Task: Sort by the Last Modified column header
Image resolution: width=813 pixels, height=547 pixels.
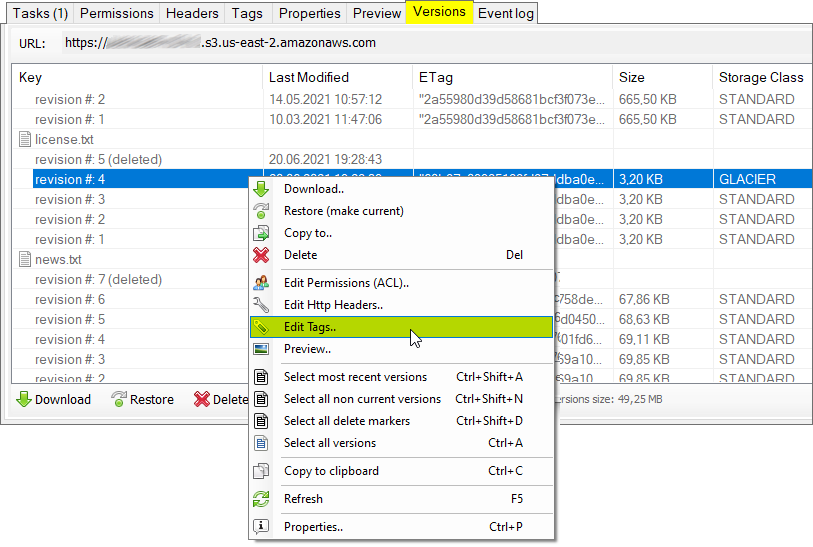Action: pos(338,77)
